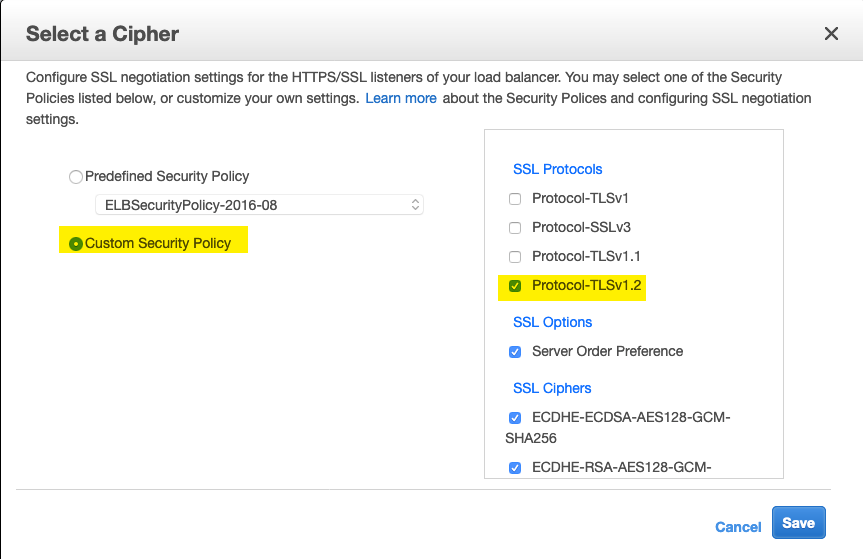This screenshot has width=863, height=559.
Task: Click the Server Order Preference label text
Action: (x=608, y=351)
